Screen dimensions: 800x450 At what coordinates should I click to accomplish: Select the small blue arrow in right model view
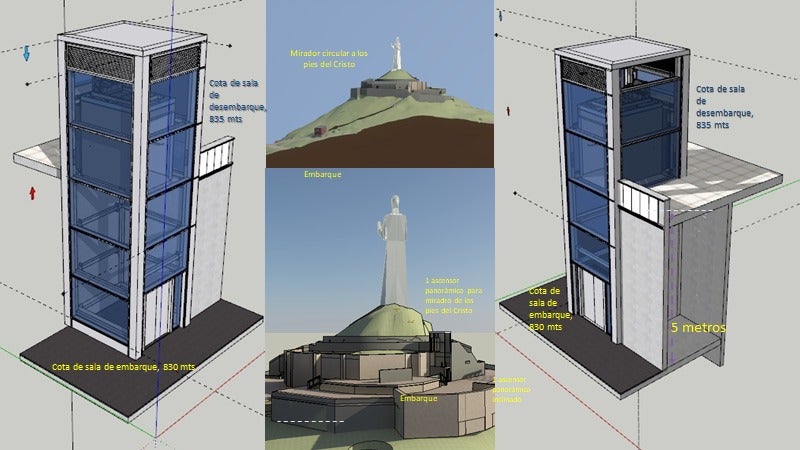[x=501, y=16]
